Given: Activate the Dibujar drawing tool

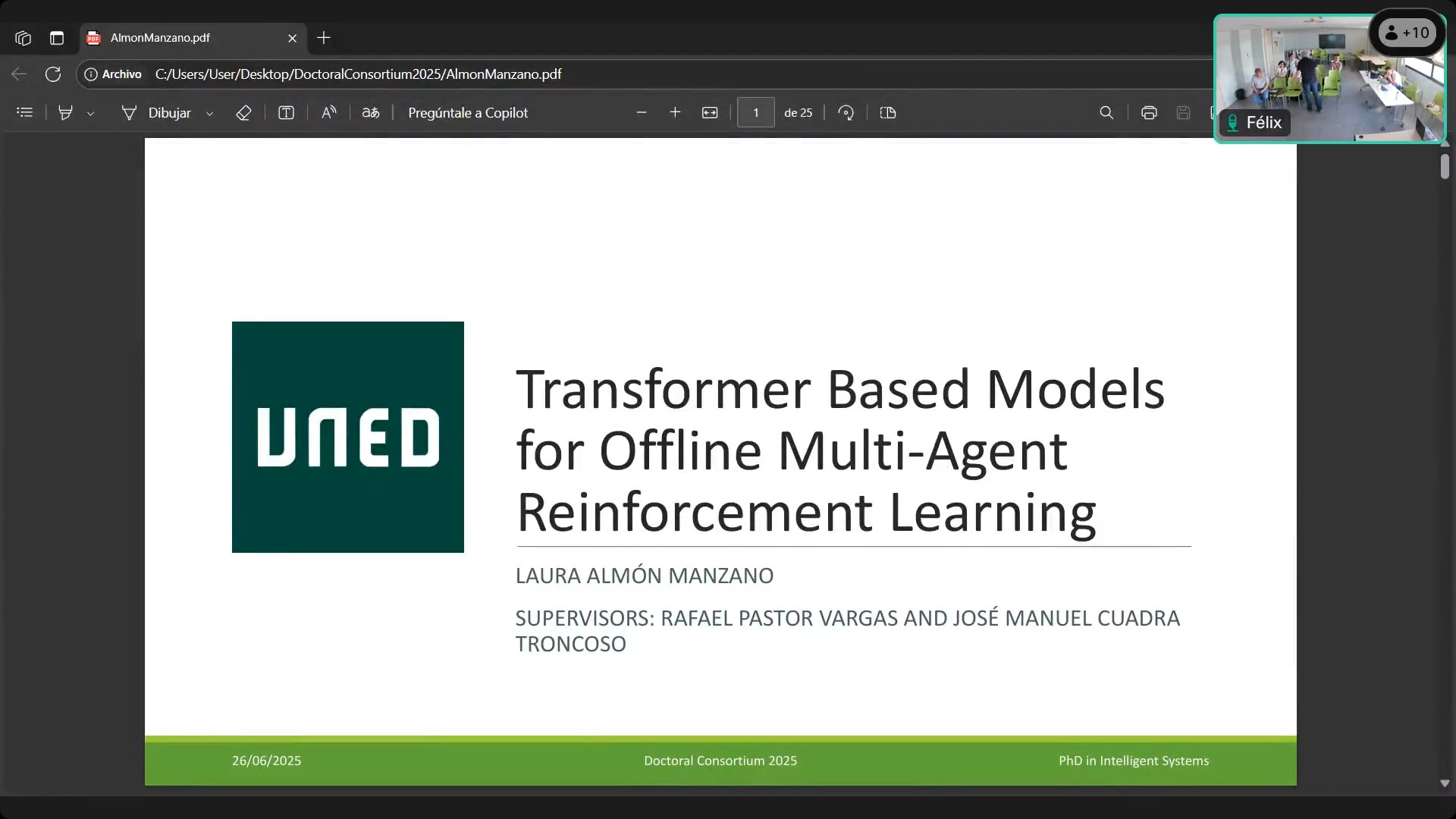Looking at the screenshot, I should 156,113.
